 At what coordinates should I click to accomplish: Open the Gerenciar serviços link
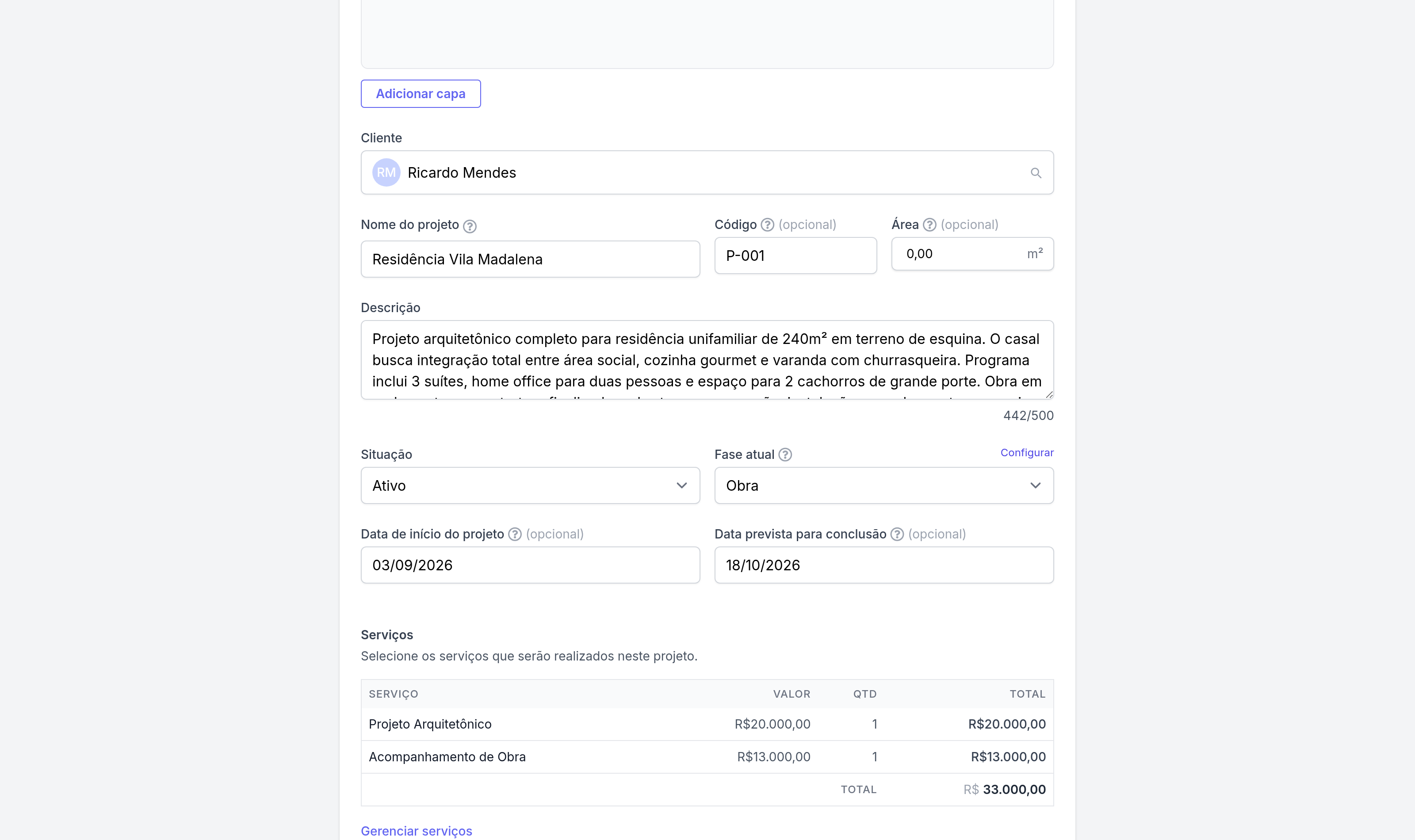coord(417,831)
